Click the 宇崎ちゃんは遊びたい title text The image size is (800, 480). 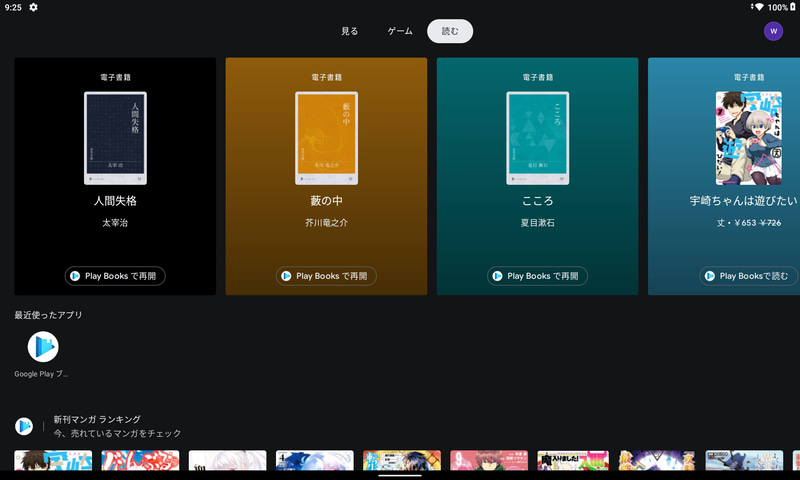743,201
